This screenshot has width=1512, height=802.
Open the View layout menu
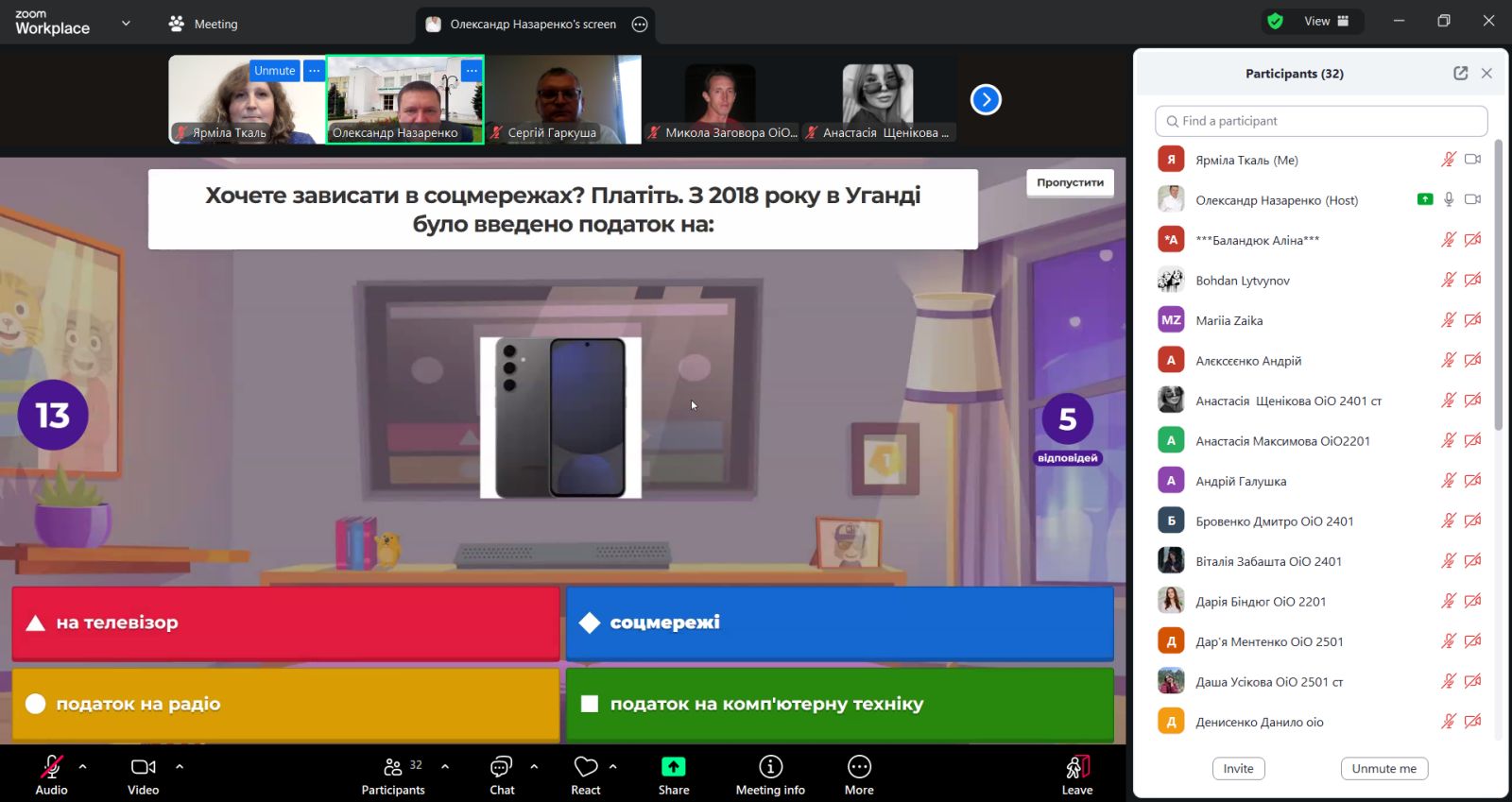point(1326,22)
